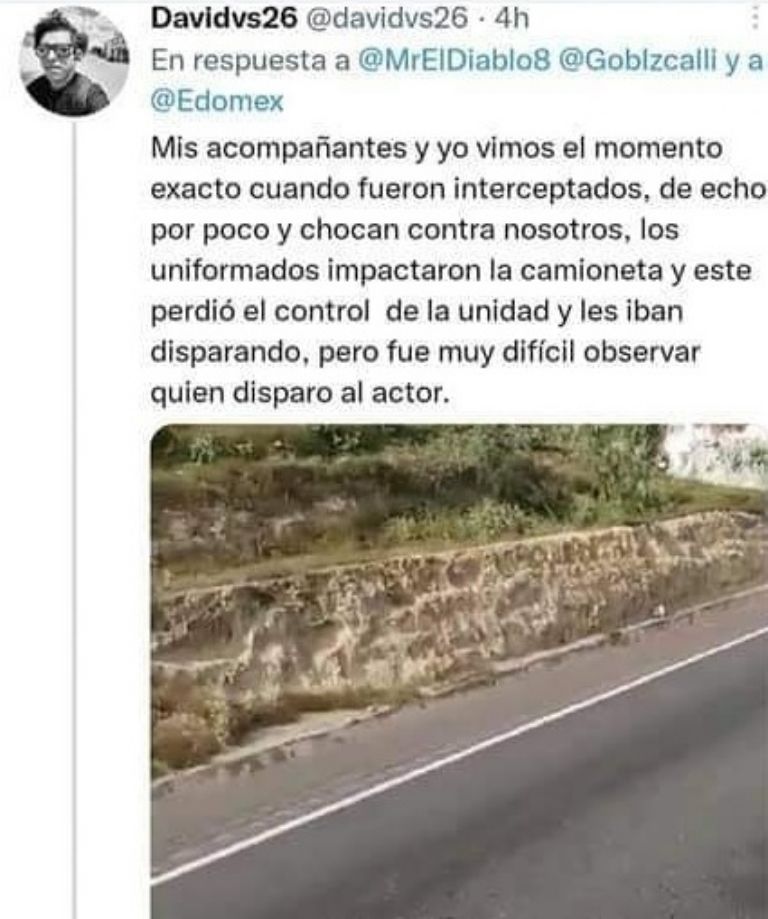This screenshot has width=768, height=919.
Task: Open the @davidvs26 handle link
Action: click(x=387, y=19)
